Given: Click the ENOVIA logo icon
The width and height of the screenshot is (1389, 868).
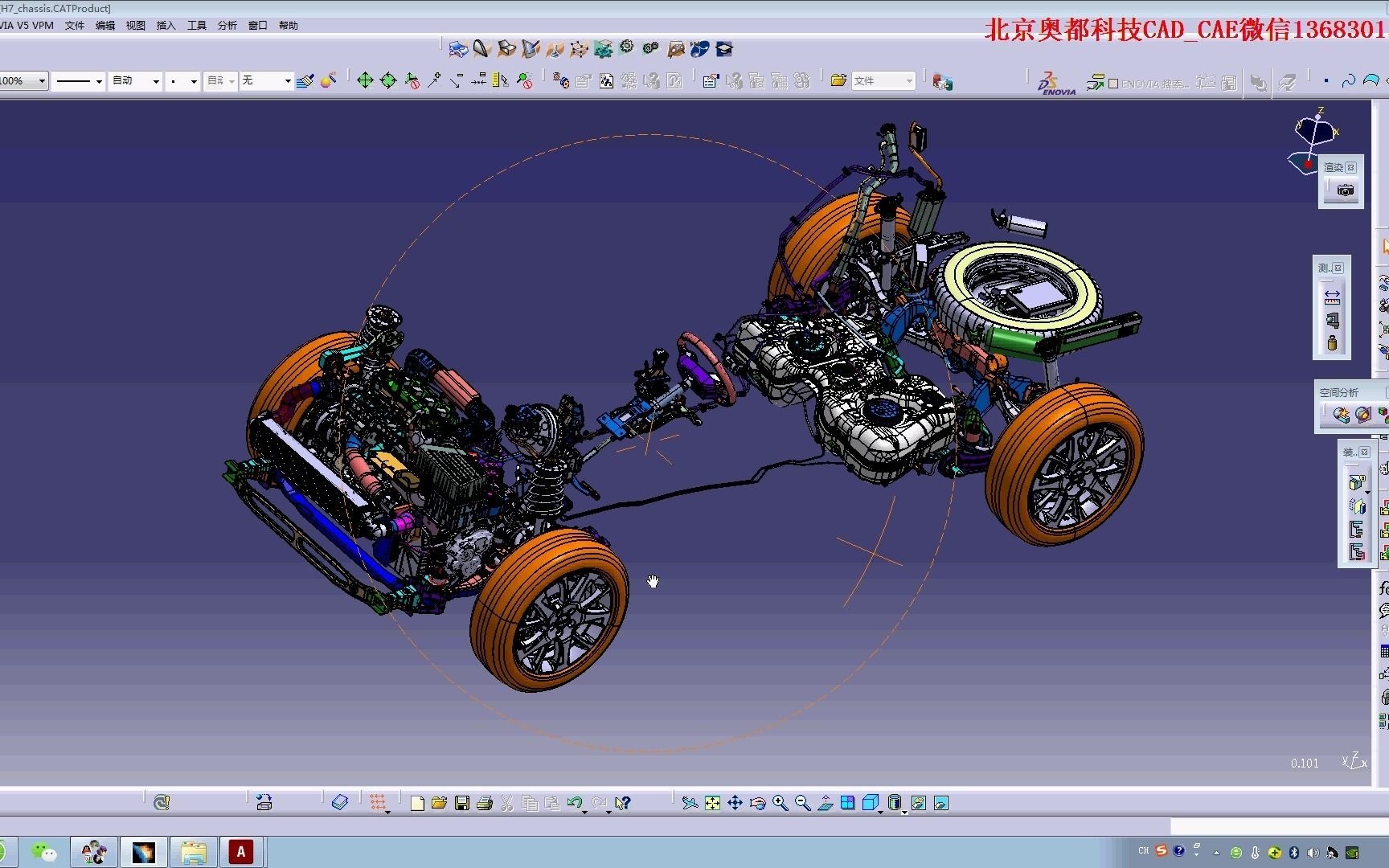Looking at the screenshot, I should [1055, 84].
